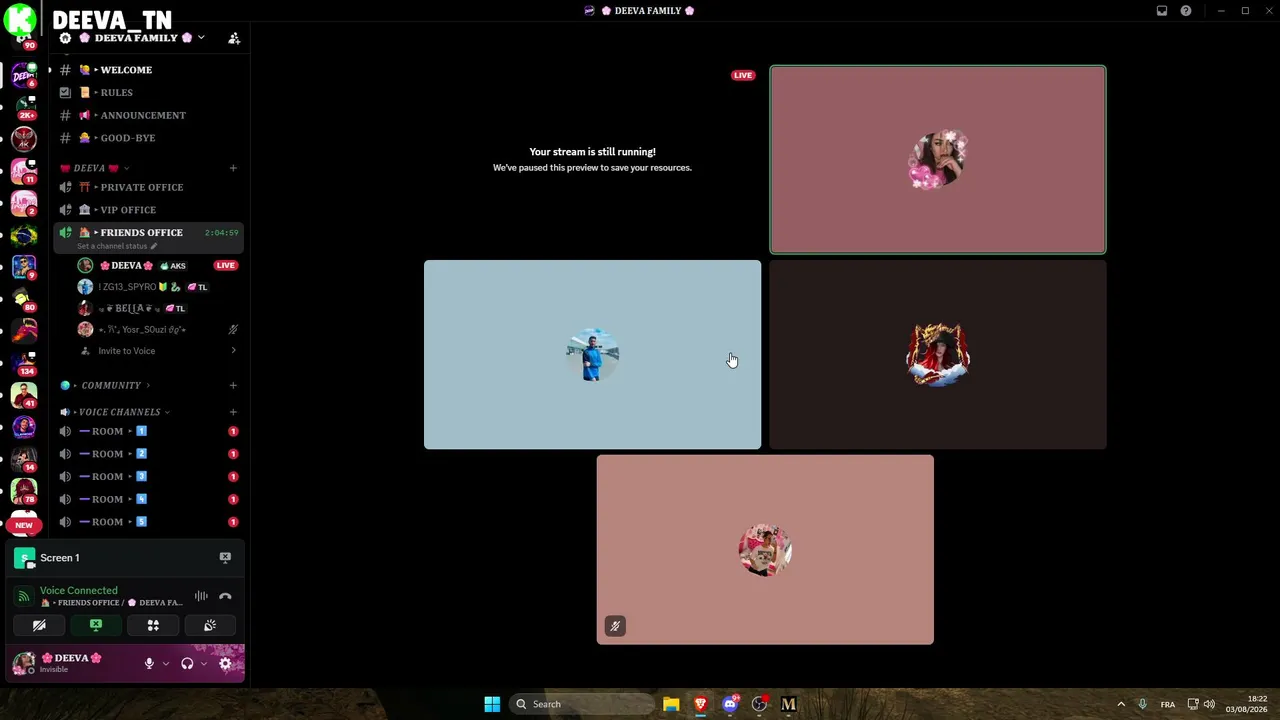Open the DEEVA user profile panel

click(x=72, y=663)
